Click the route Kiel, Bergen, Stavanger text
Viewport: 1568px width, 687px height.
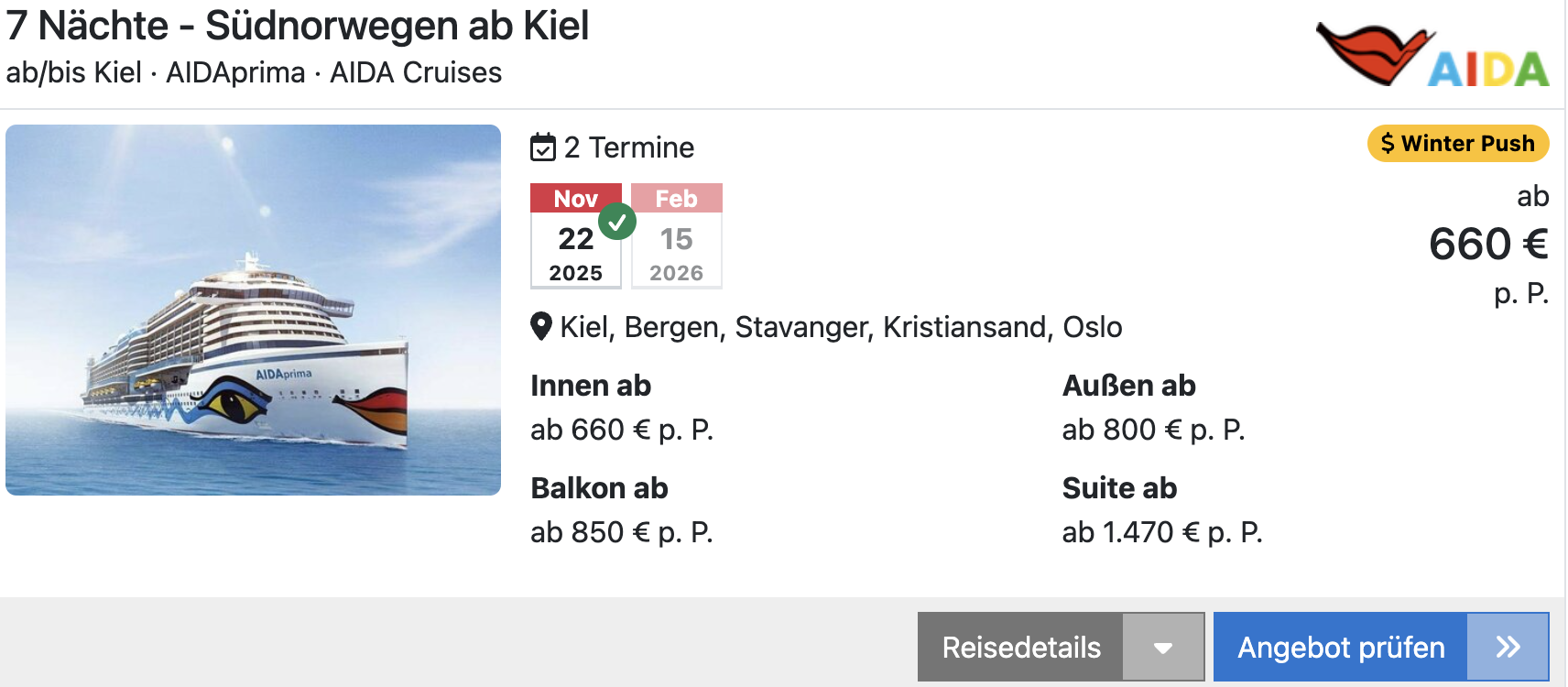pos(841,327)
